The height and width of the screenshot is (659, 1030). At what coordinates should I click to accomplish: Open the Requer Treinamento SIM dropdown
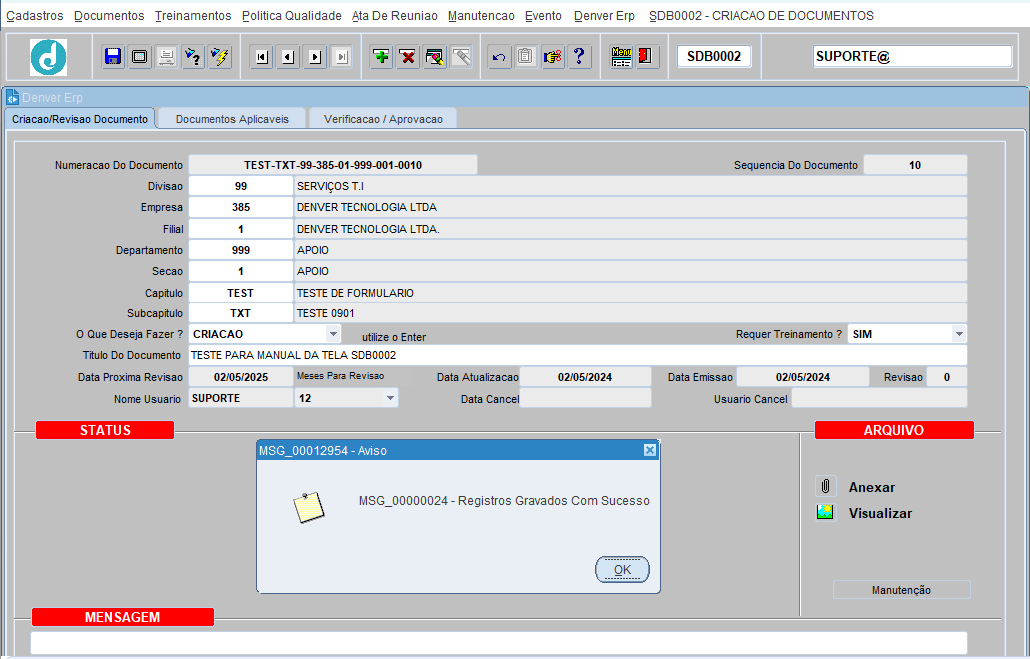[x=959, y=334]
